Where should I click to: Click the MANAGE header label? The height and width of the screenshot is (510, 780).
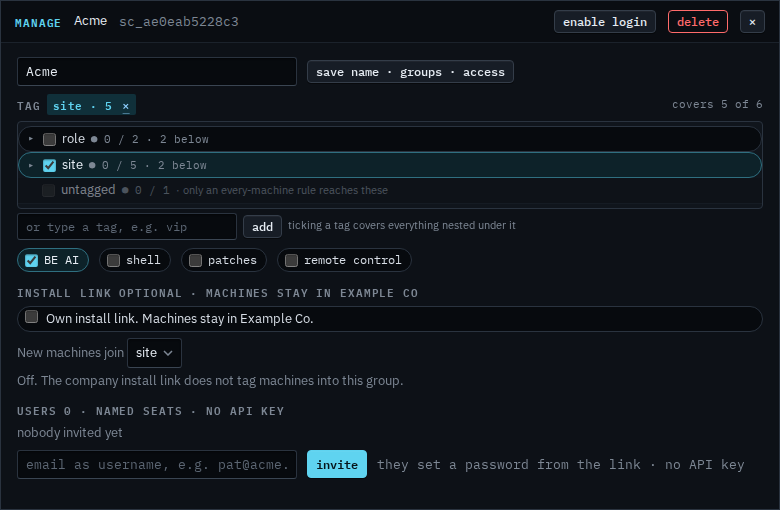(x=38, y=23)
